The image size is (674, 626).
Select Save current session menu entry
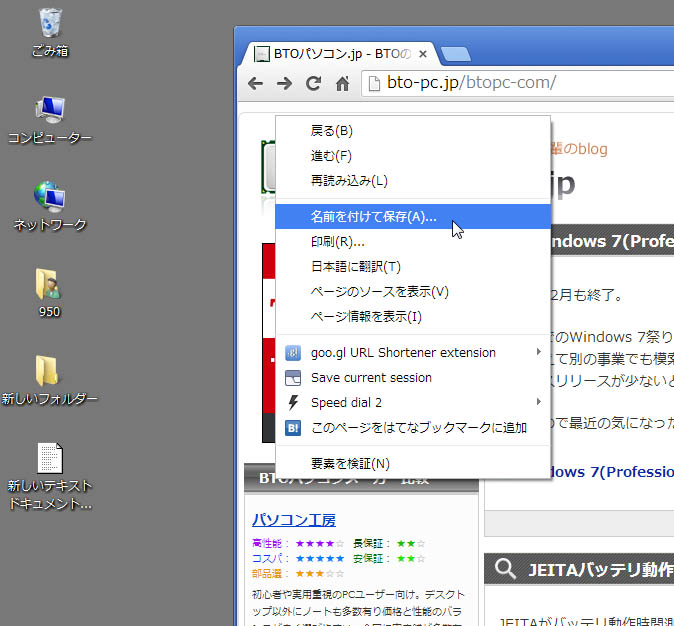pos(413,377)
